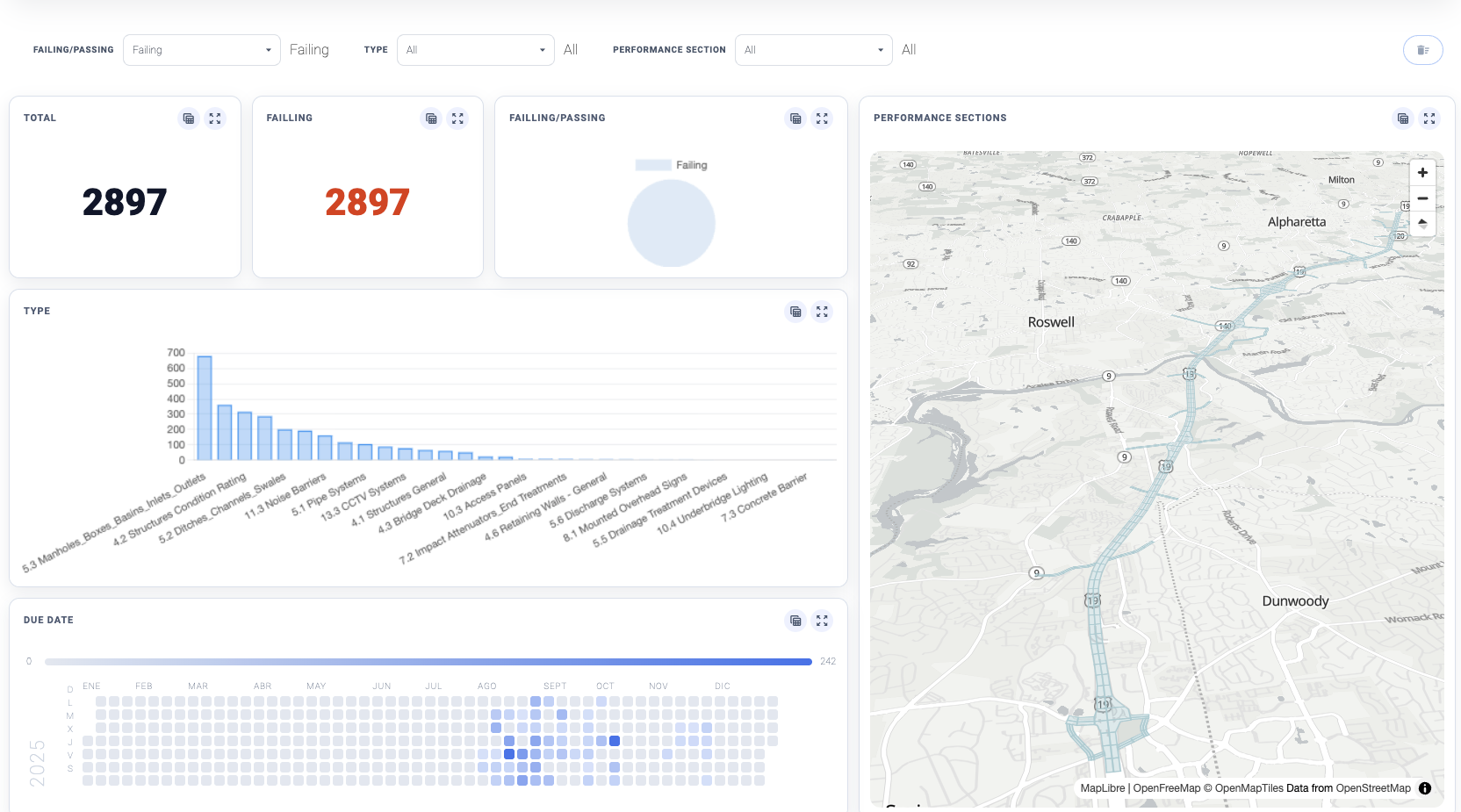Open data table view for TOTAL card

[x=189, y=119]
